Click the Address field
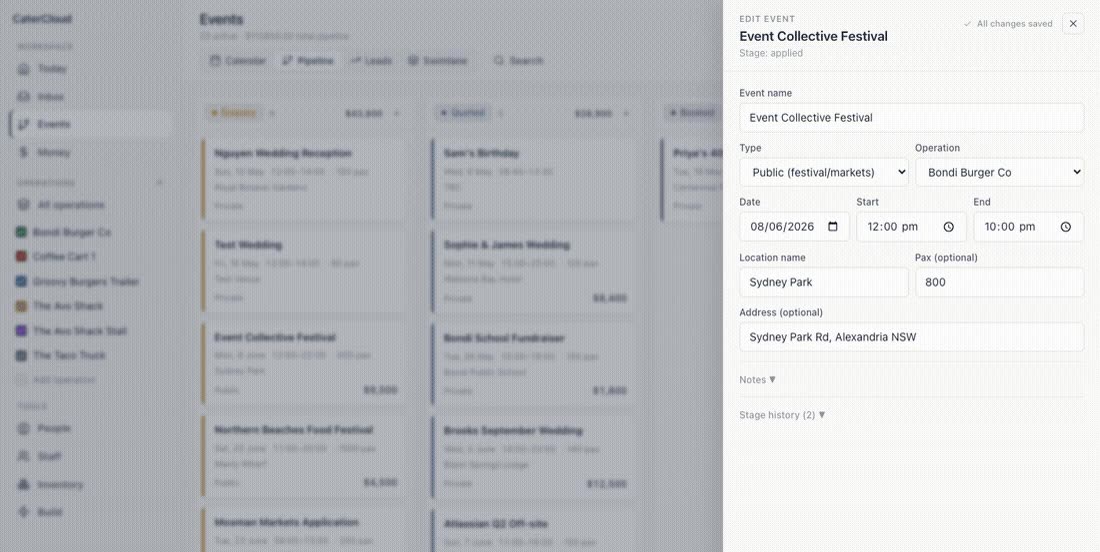Image resolution: width=1100 pixels, height=552 pixels. click(911, 337)
